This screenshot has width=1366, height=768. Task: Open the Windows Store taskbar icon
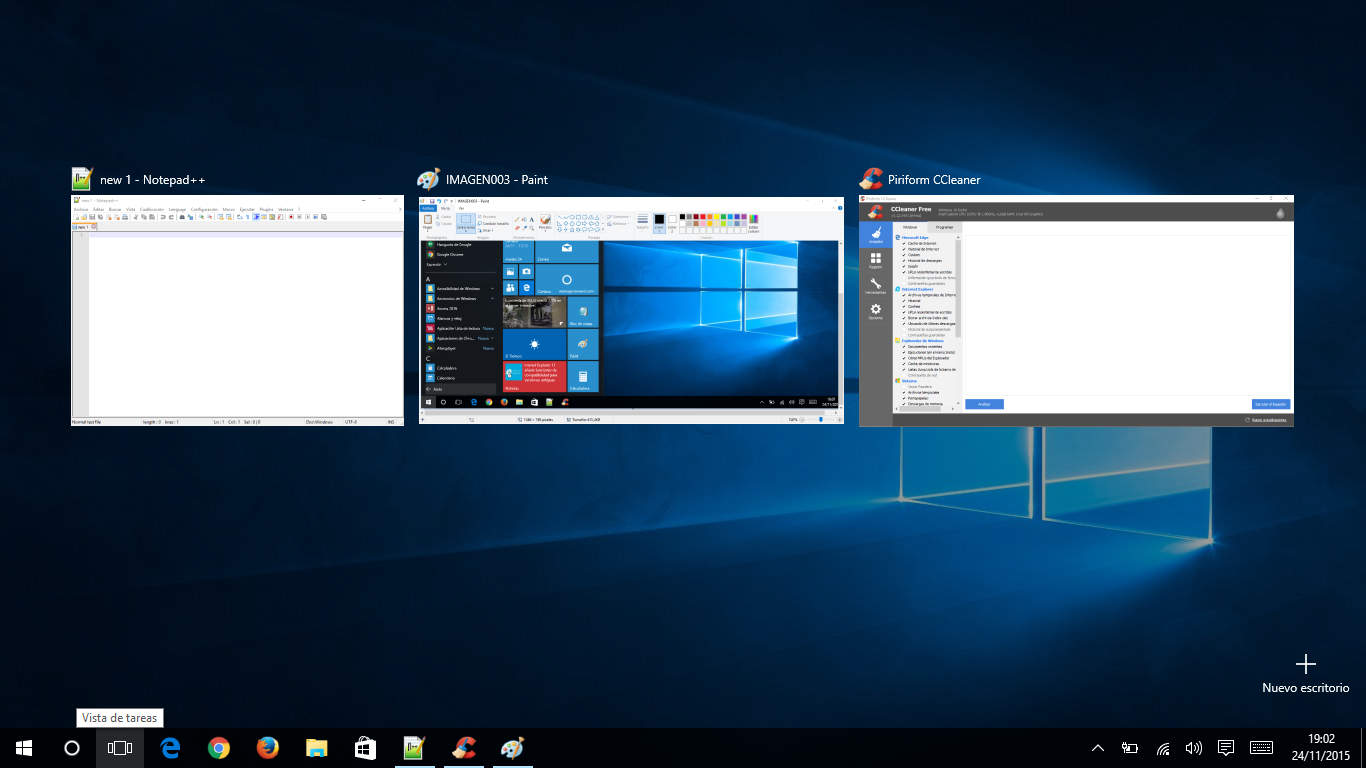tap(365, 748)
